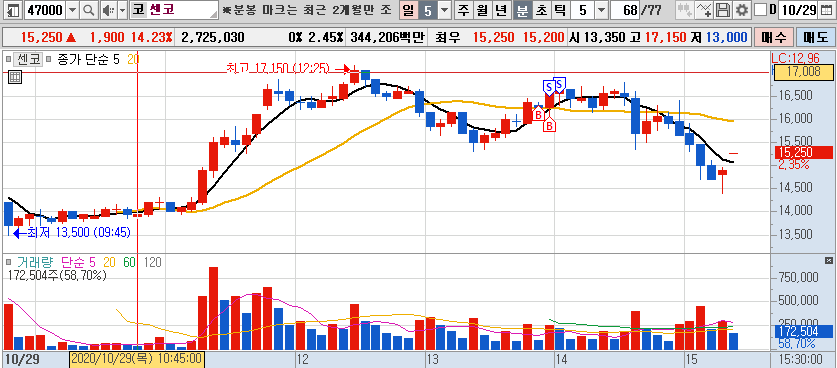This screenshot has height=368, width=837.
Task: Click the 2,725,030 traded volume value
Action: pyautogui.click(x=213, y=37)
